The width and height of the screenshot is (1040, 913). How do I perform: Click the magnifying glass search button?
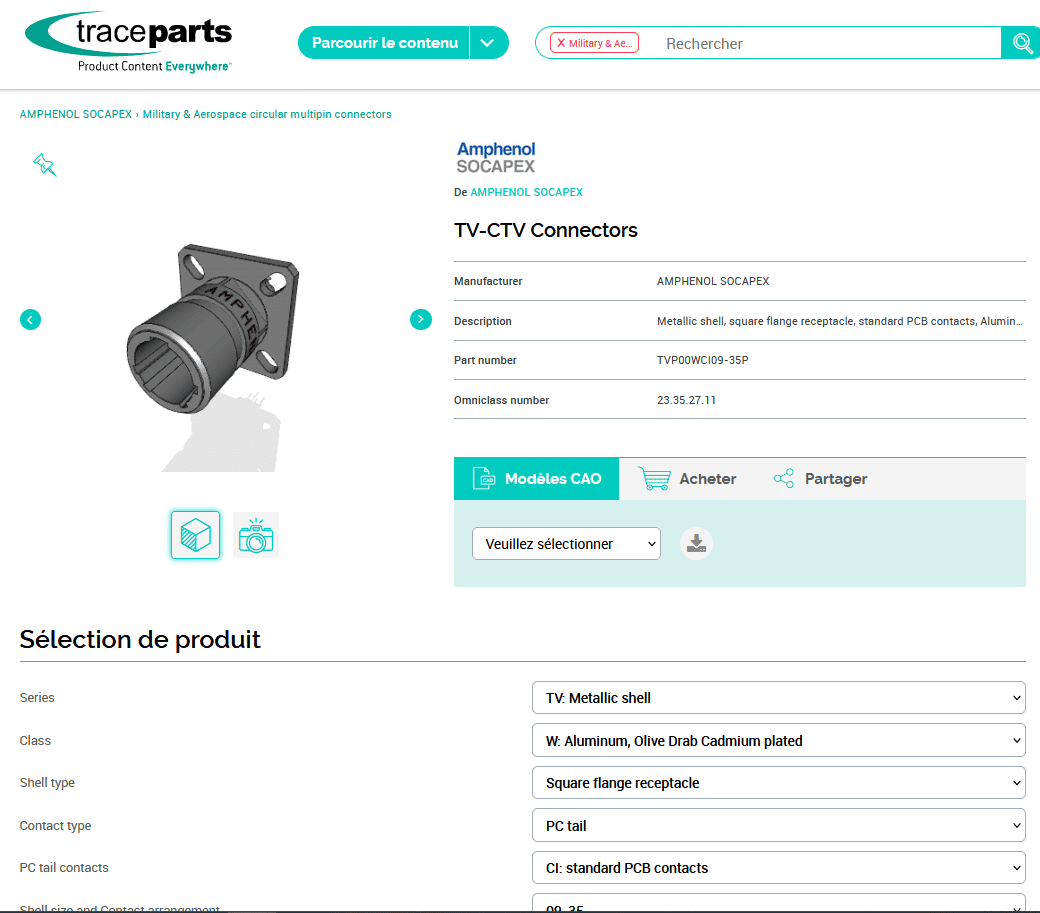[1022, 43]
